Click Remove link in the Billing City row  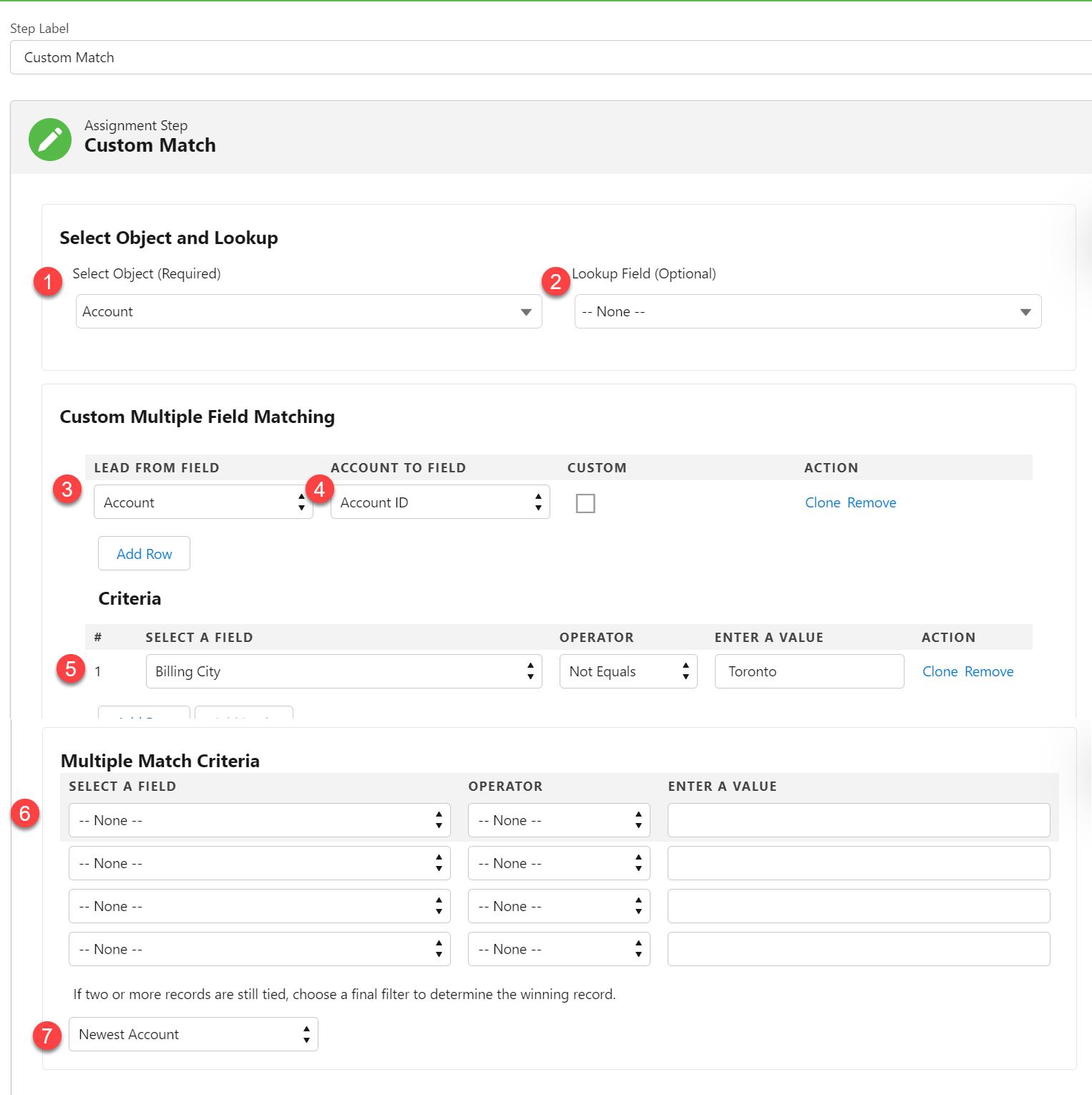[x=988, y=671]
